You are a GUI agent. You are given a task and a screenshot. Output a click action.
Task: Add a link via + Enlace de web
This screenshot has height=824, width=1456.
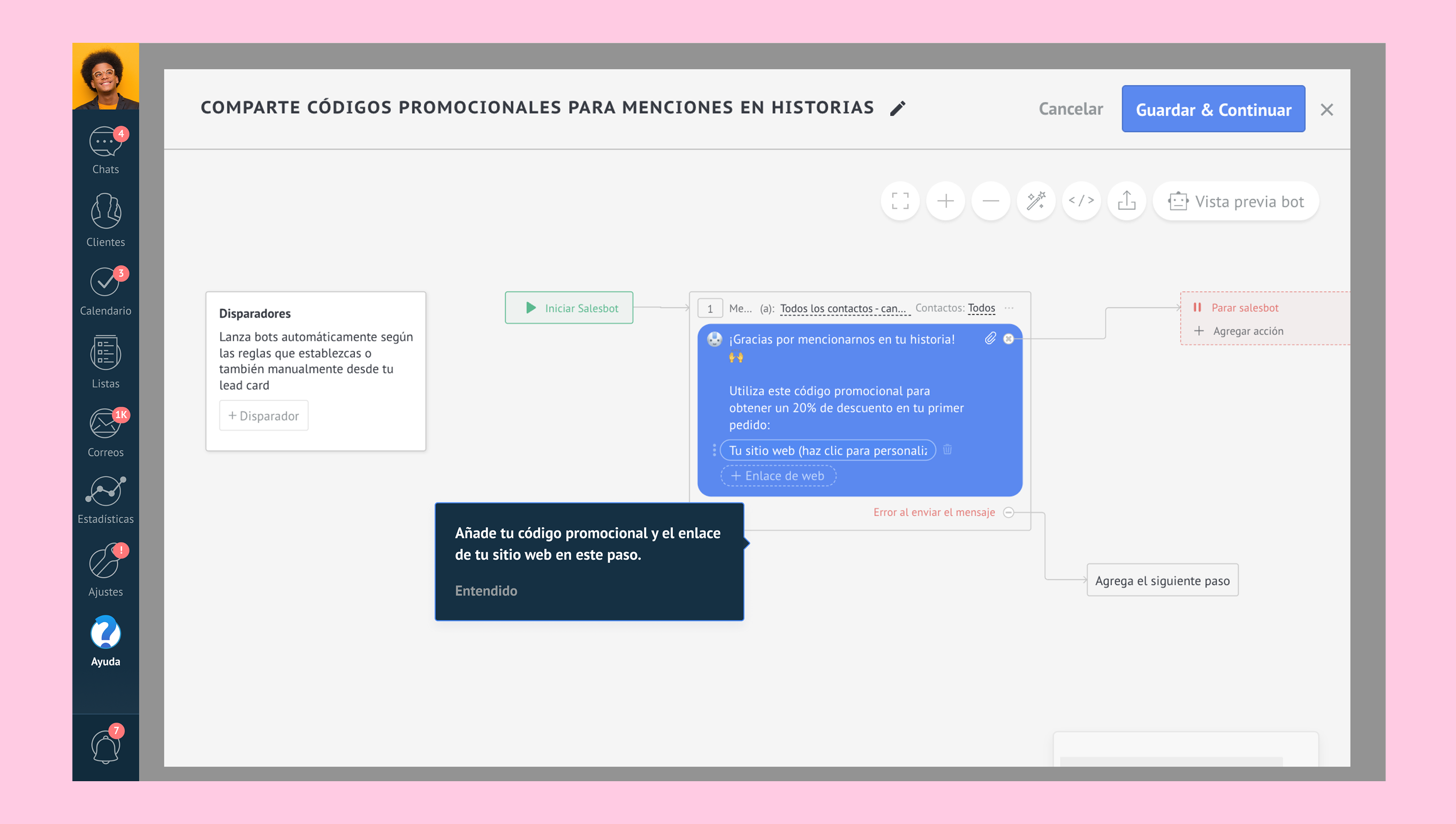coord(778,475)
